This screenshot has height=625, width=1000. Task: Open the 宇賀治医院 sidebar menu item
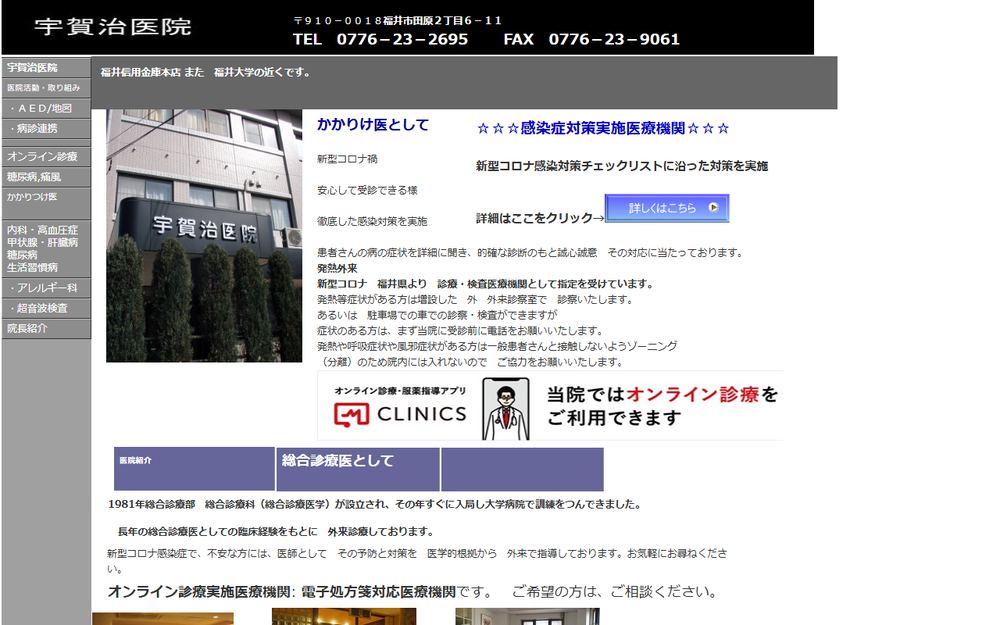46,68
